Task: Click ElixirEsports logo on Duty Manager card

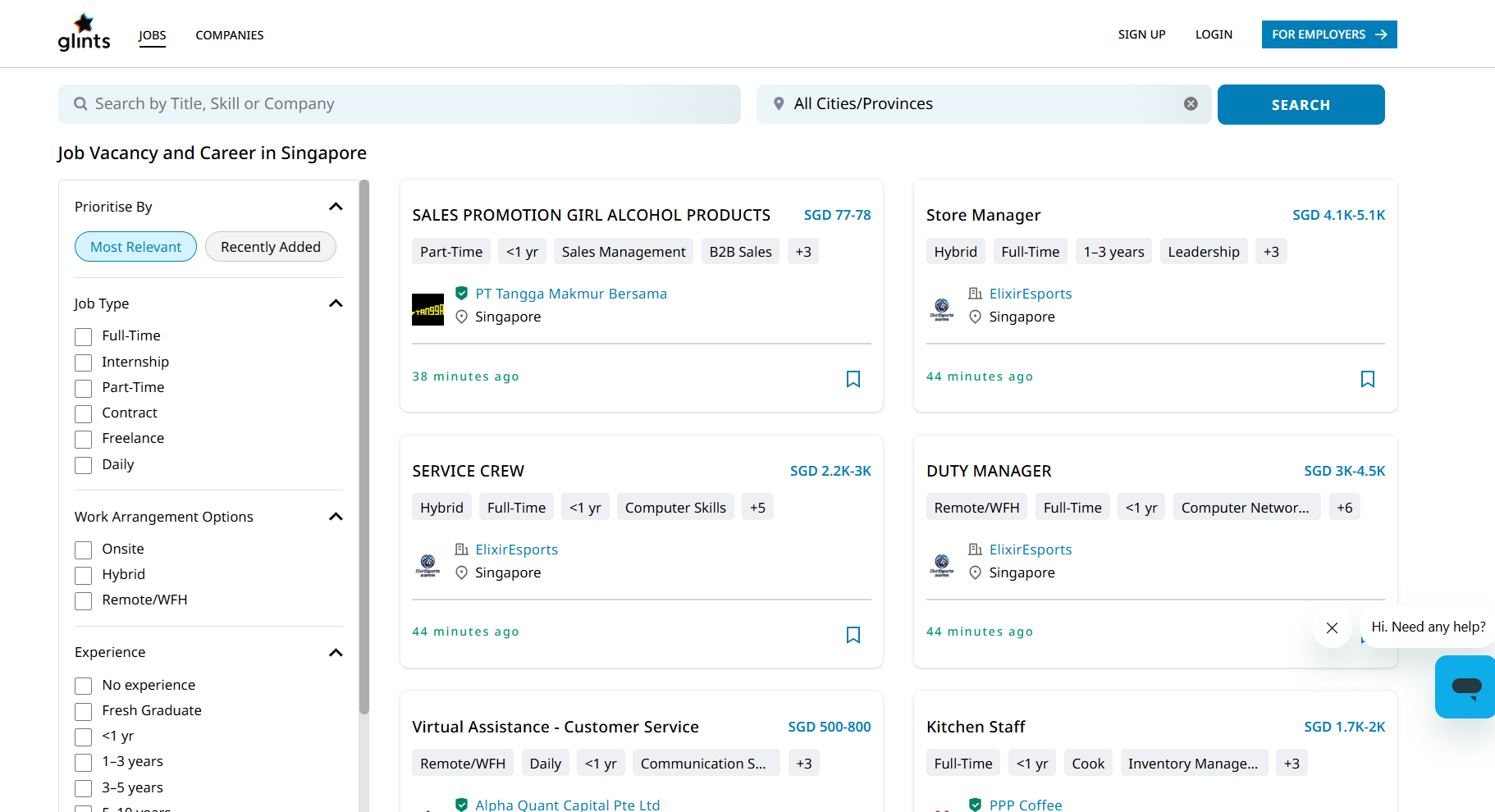Action: [942, 565]
